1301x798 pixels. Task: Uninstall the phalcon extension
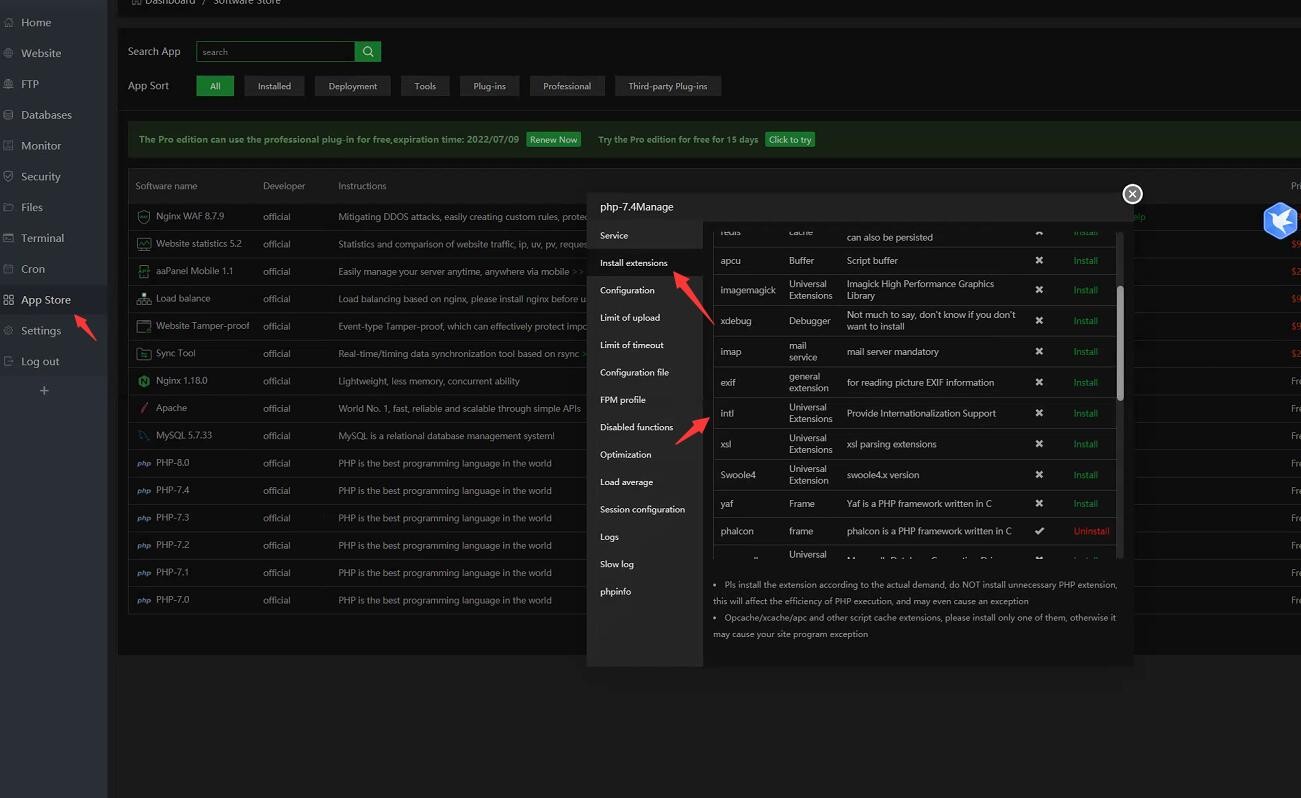point(1091,531)
